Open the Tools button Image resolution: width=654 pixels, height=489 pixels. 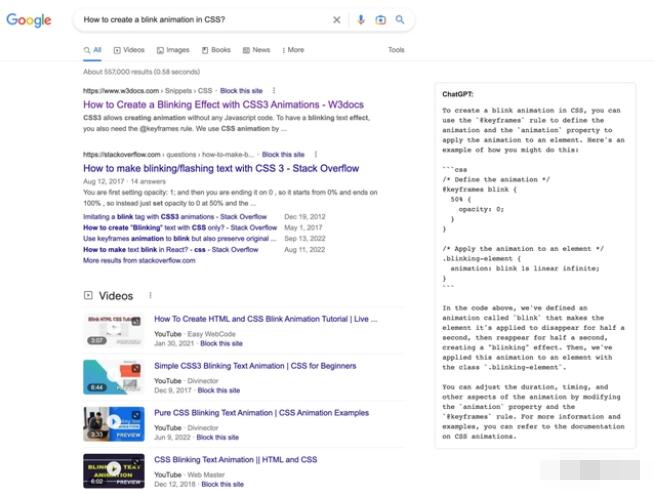(x=396, y=50)
